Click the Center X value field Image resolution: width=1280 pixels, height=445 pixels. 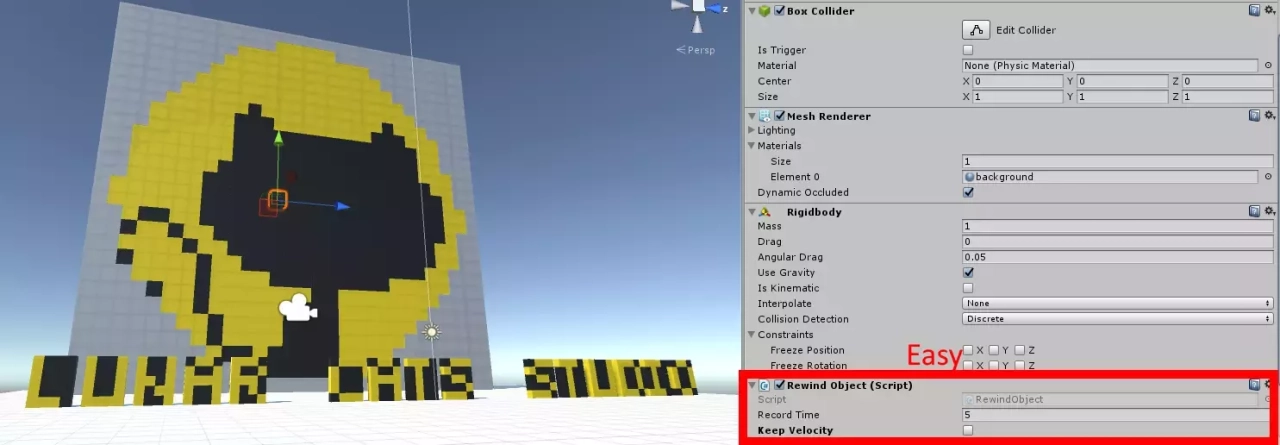[x=1017, y=81]
